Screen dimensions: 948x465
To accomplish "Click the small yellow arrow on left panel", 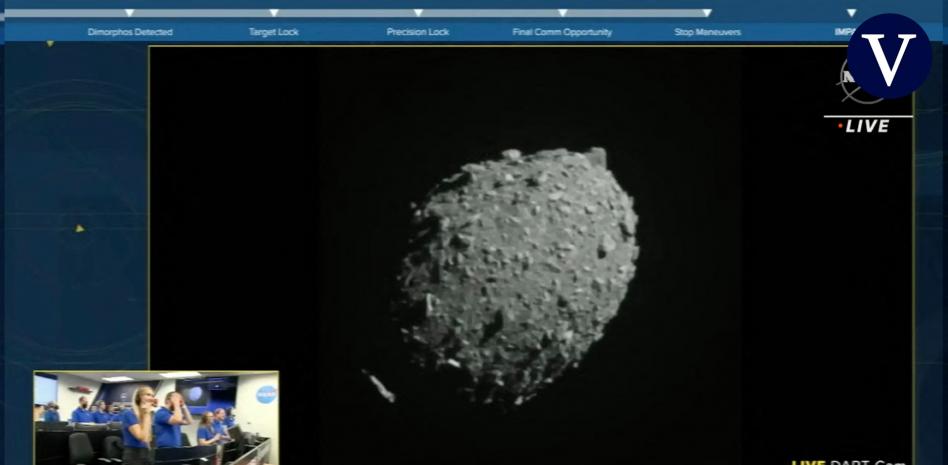I will pos(80,228).
